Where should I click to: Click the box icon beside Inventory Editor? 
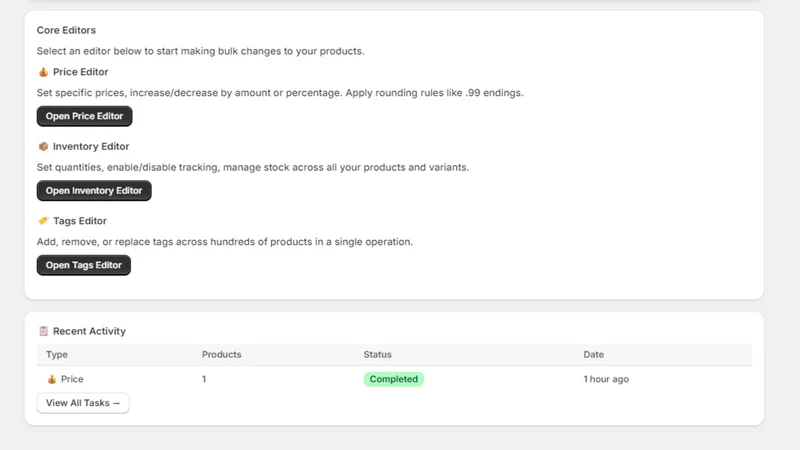coord(43,146)
